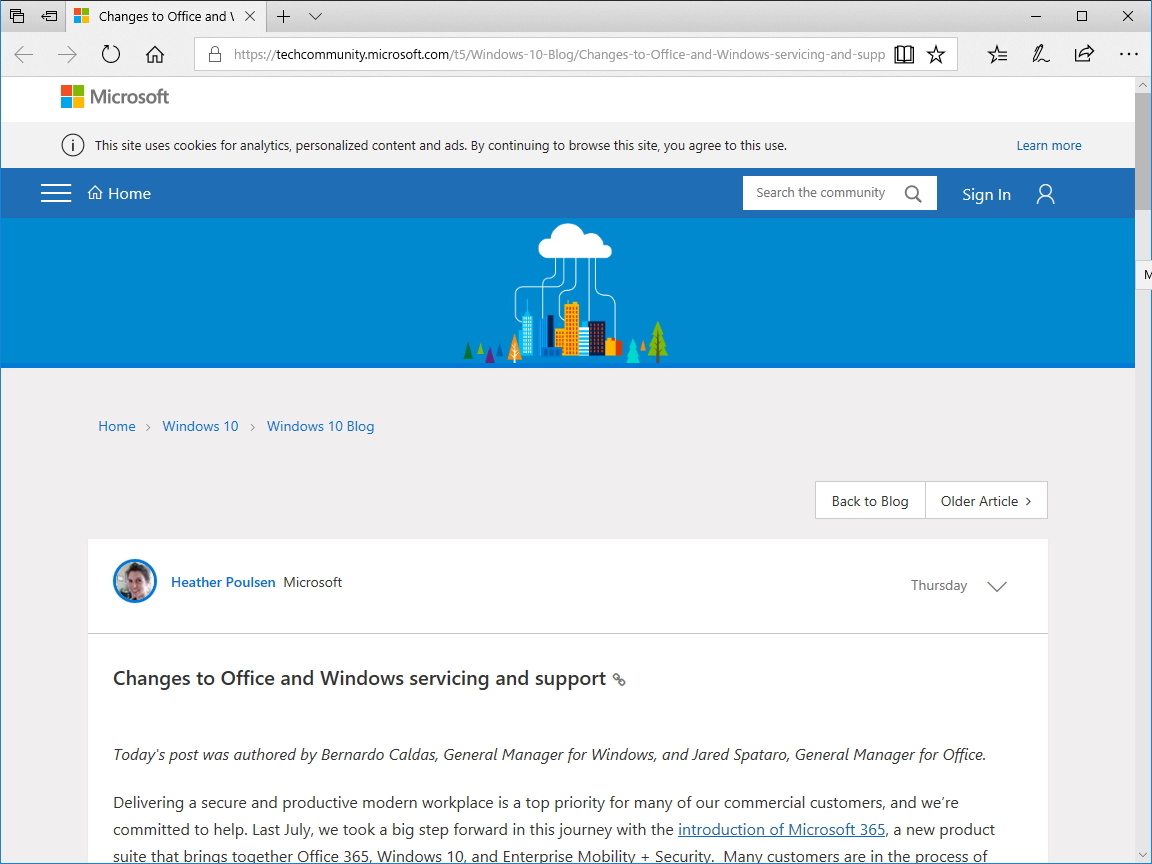
Task: Open Edge reading view
Action: click(x=904, y=54)
